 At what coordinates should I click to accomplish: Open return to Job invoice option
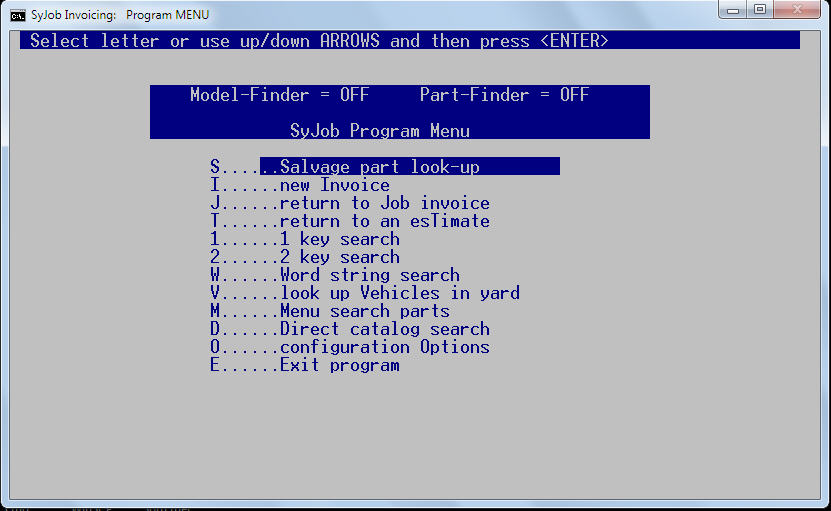(350, 203)
